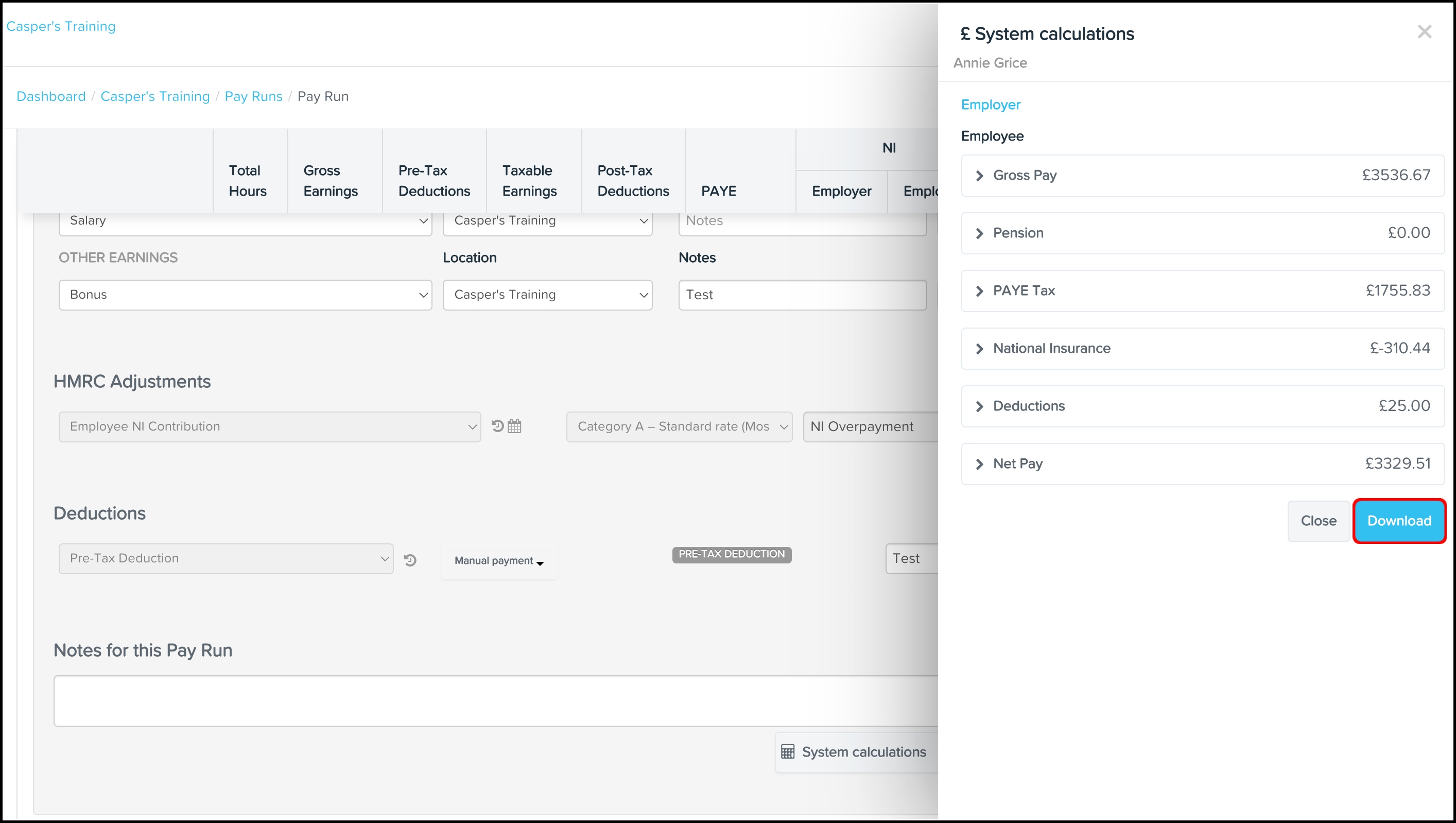
Task: Open the calendar icon in HMRC Adjustments
Action: 514,425
